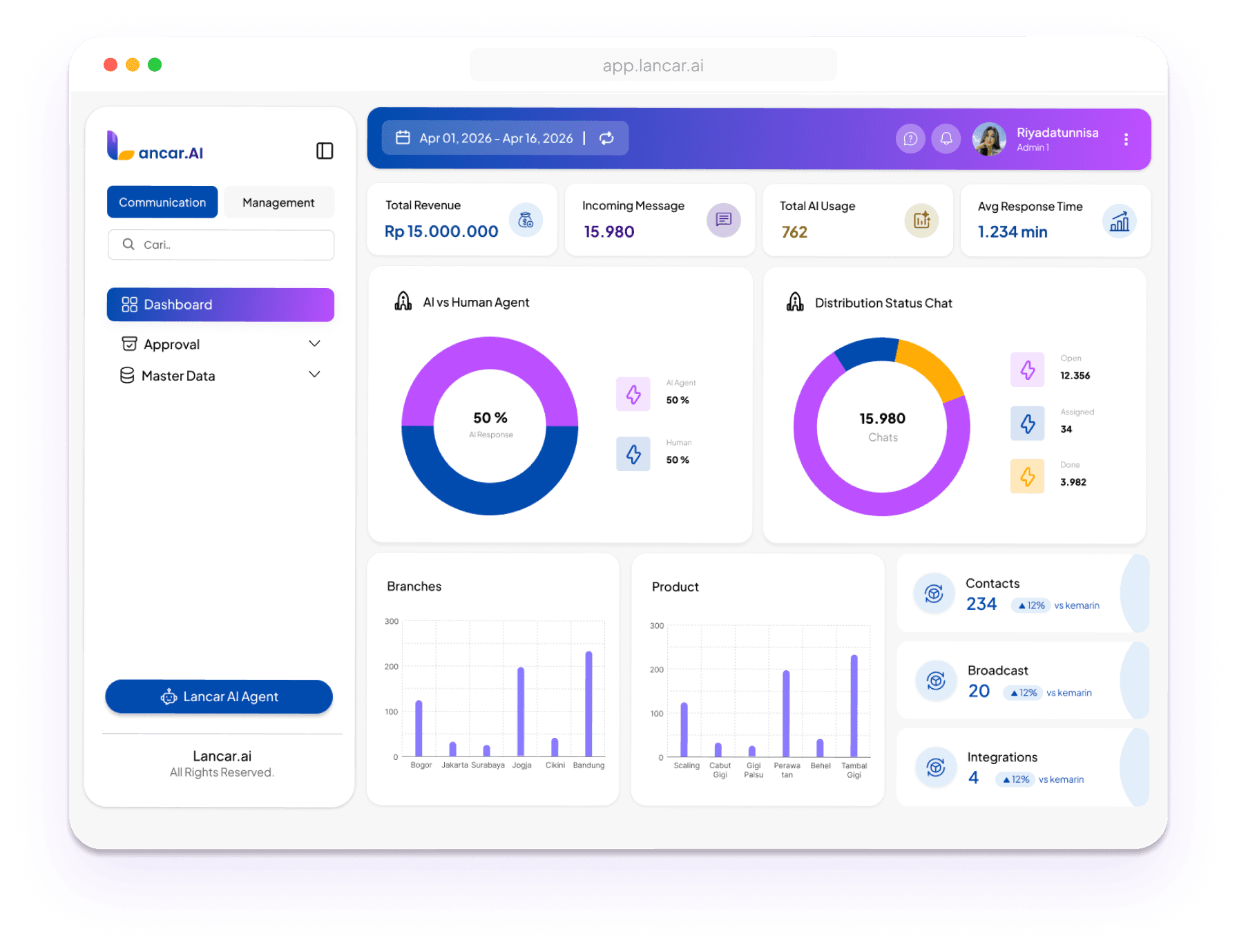Click the rocket icon beside AI vs Human Agent
The width and height of the screenshot is (1237, 952).
403,301
